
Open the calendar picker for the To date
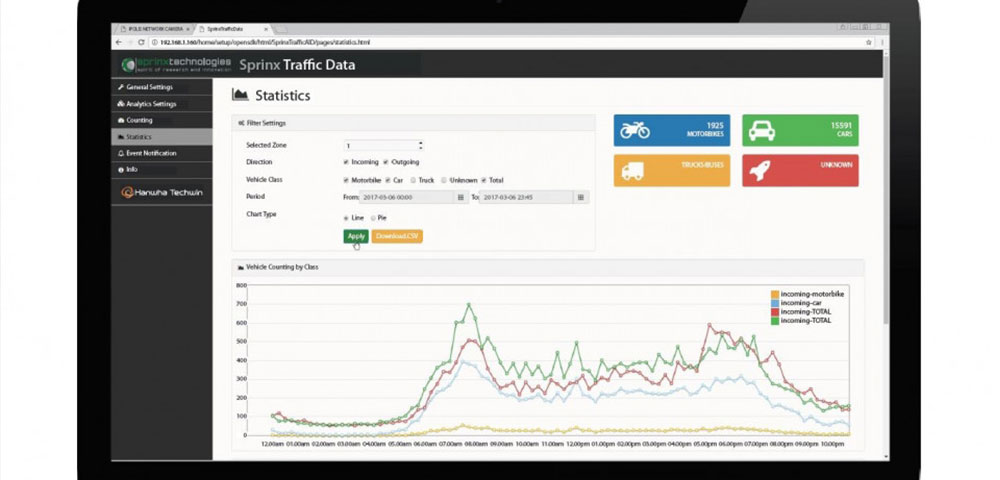(x=580, y=198)
